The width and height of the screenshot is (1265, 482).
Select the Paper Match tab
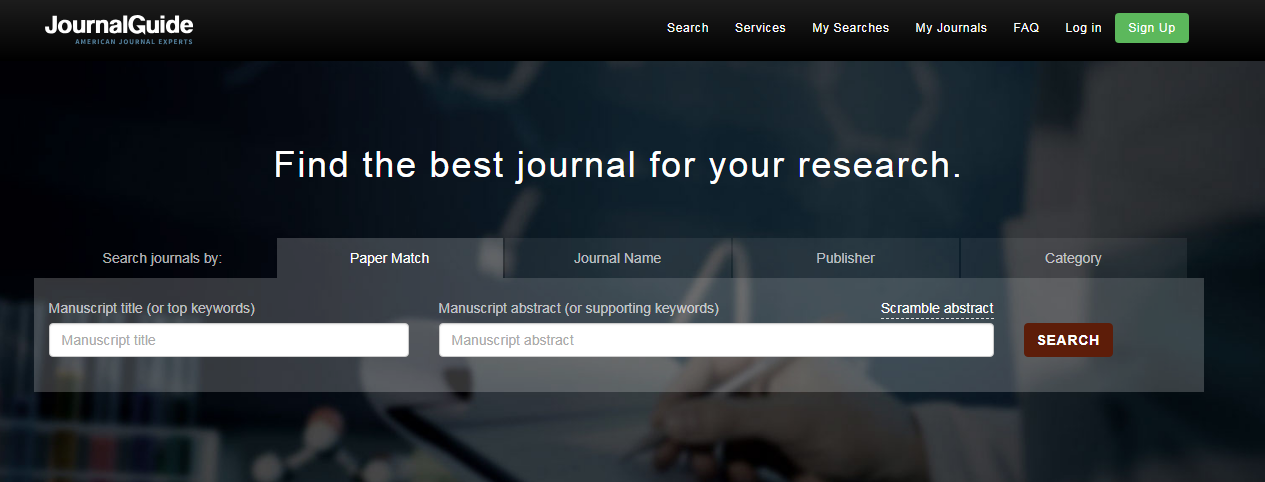[x=389, y=258]
